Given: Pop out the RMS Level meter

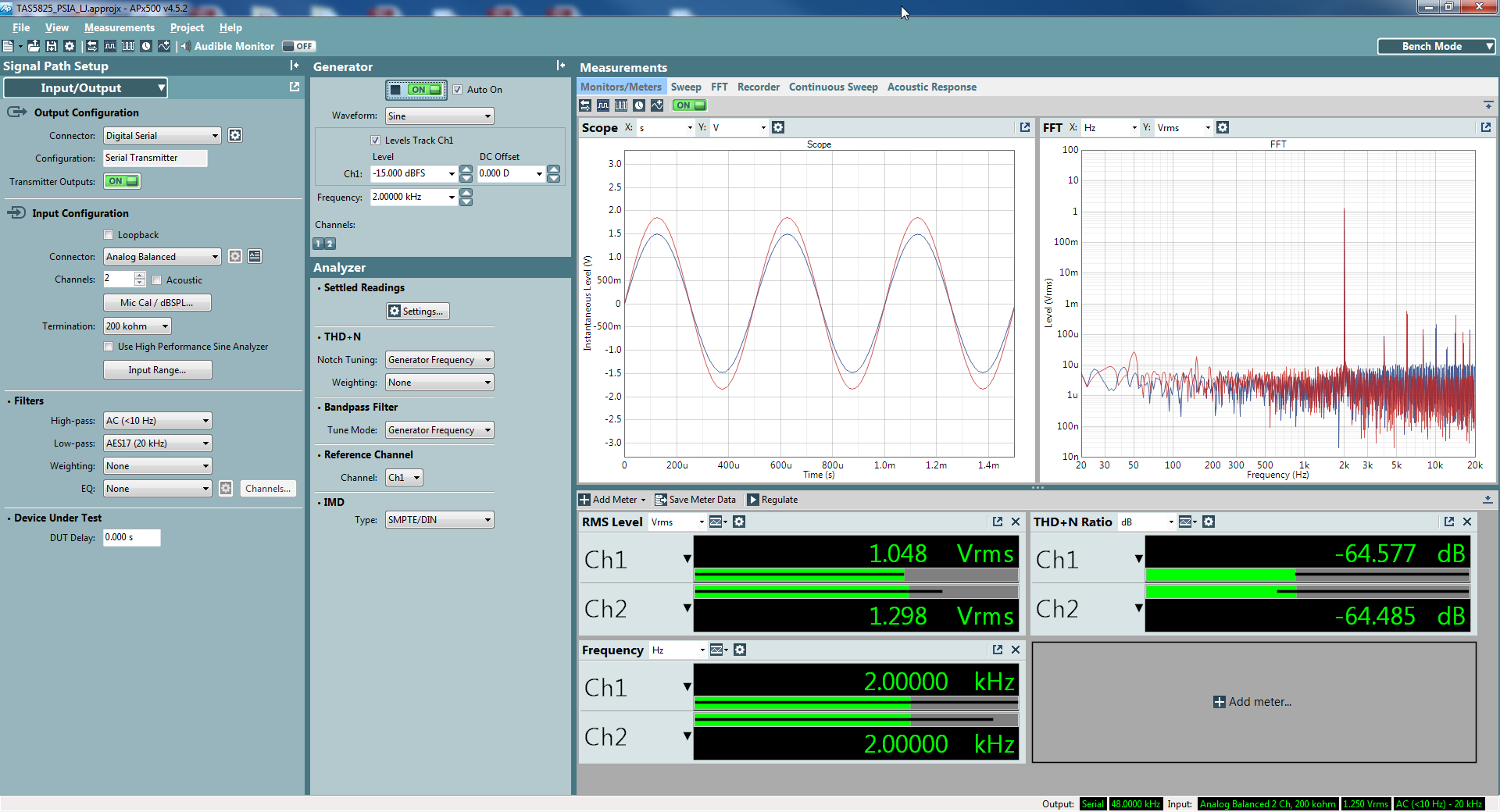Looking at the screenshot, I should tap(998, 522).
